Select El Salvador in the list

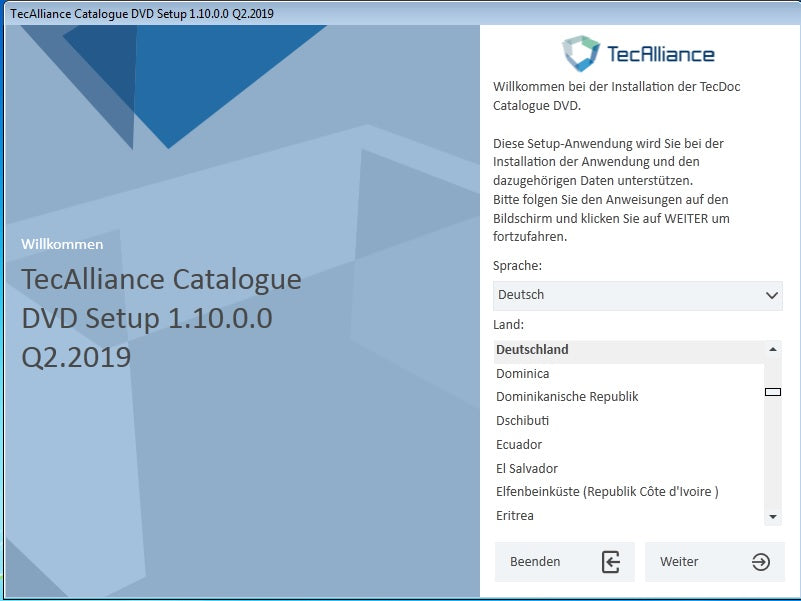pos(527,469)
